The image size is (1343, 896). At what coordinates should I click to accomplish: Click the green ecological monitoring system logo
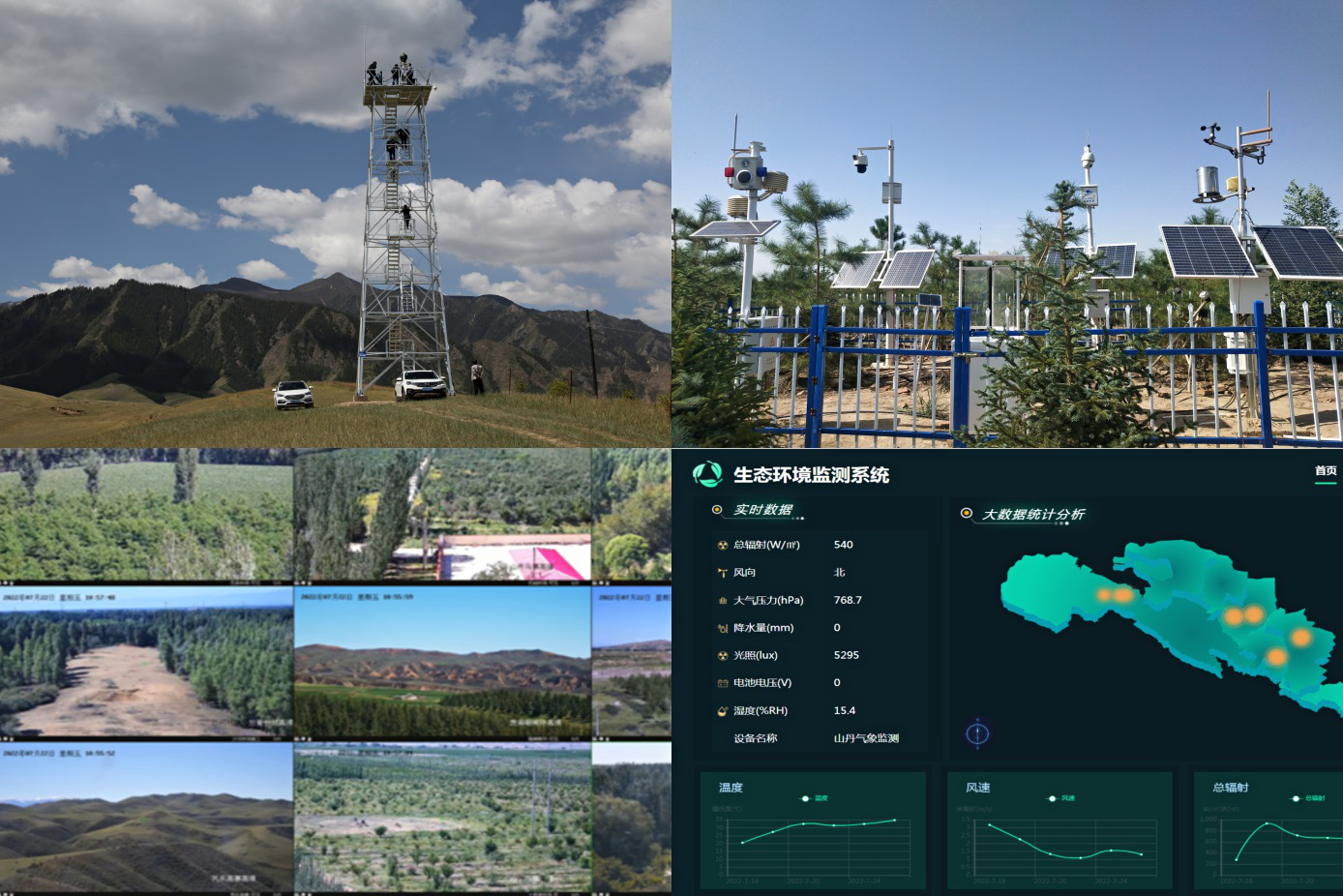tap(707, 474)
